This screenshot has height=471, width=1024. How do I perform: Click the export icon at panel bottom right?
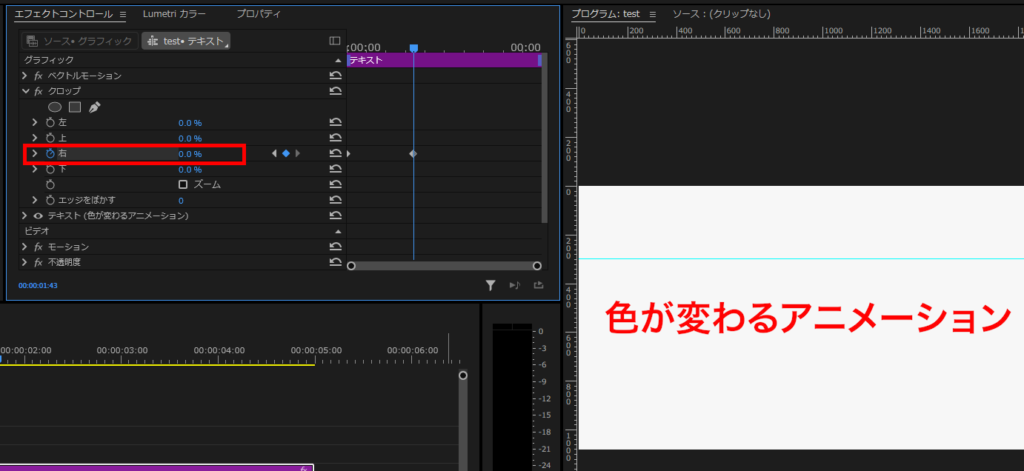click(539, 285)
